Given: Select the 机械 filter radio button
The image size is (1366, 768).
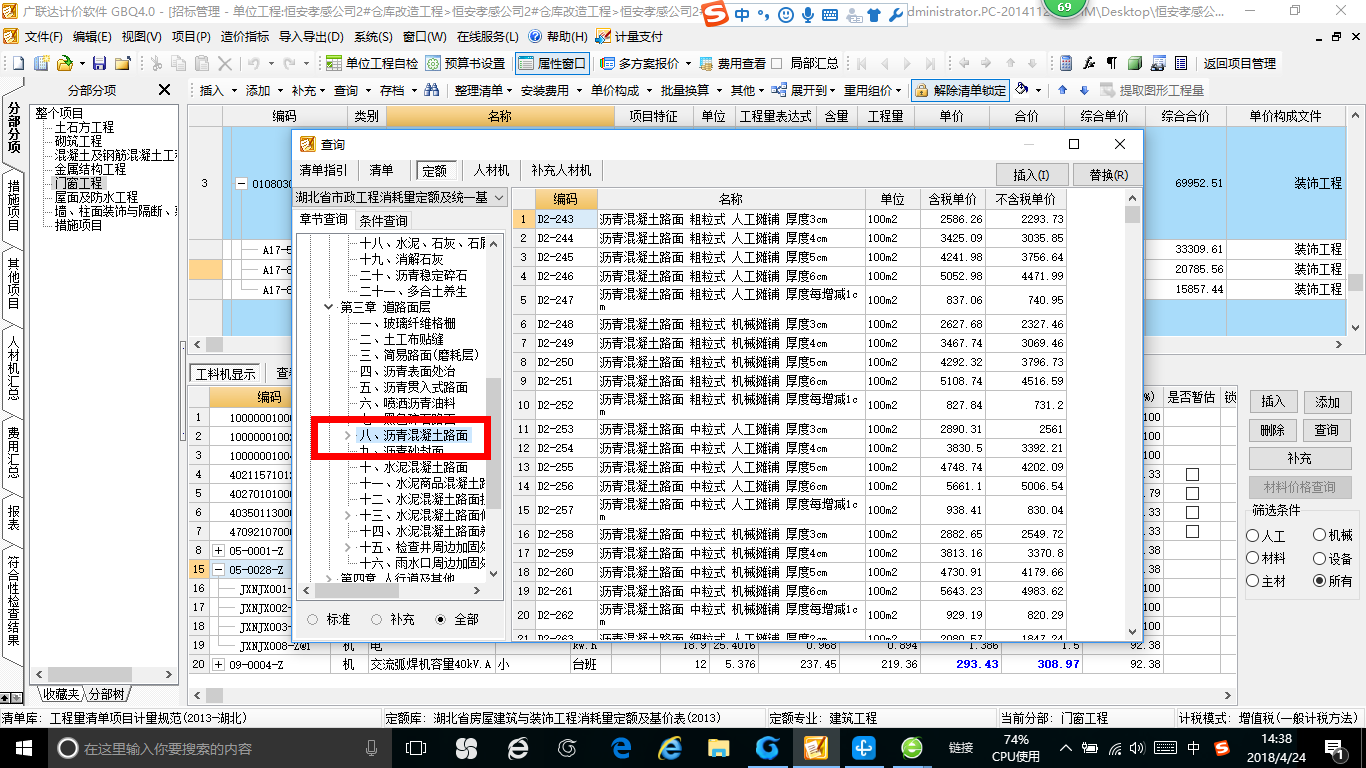Looking at the screenshot, I should [x=1319, y=536].
